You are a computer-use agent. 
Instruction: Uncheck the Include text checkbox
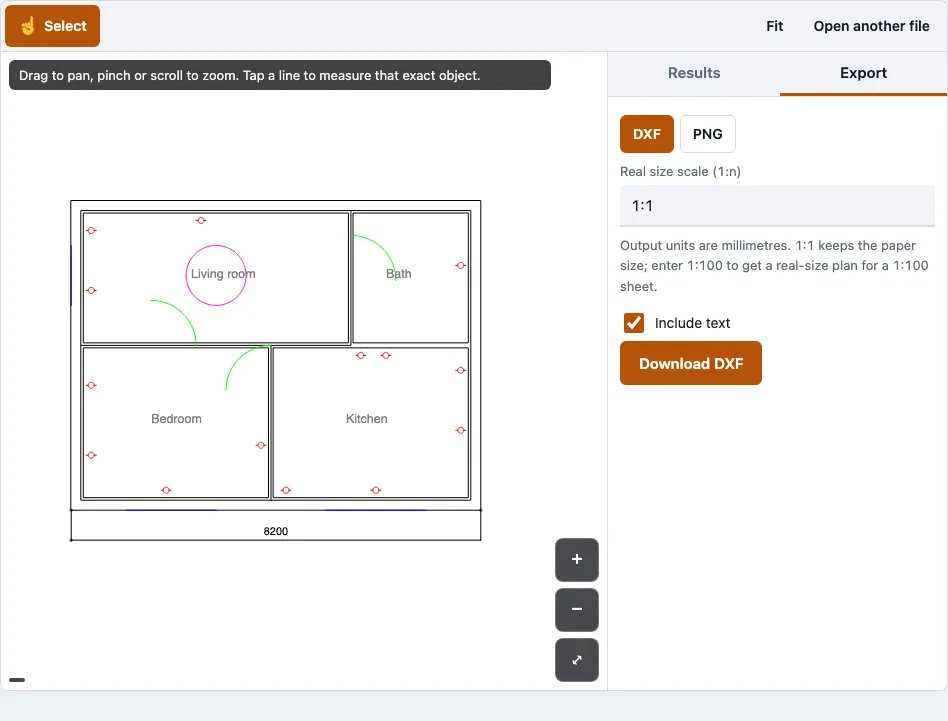click(634, 323)
